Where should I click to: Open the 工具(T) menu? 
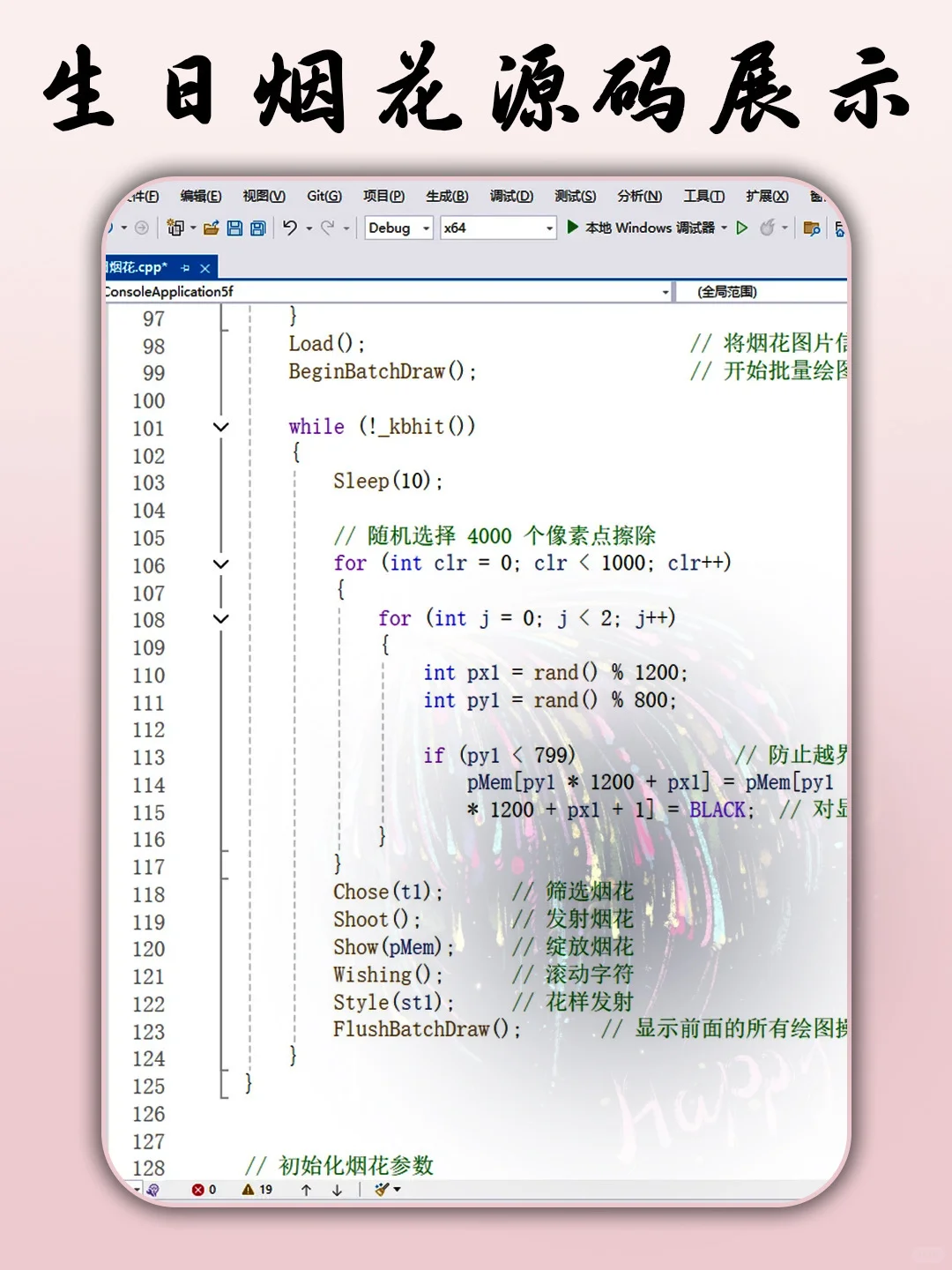coord(703,196)
